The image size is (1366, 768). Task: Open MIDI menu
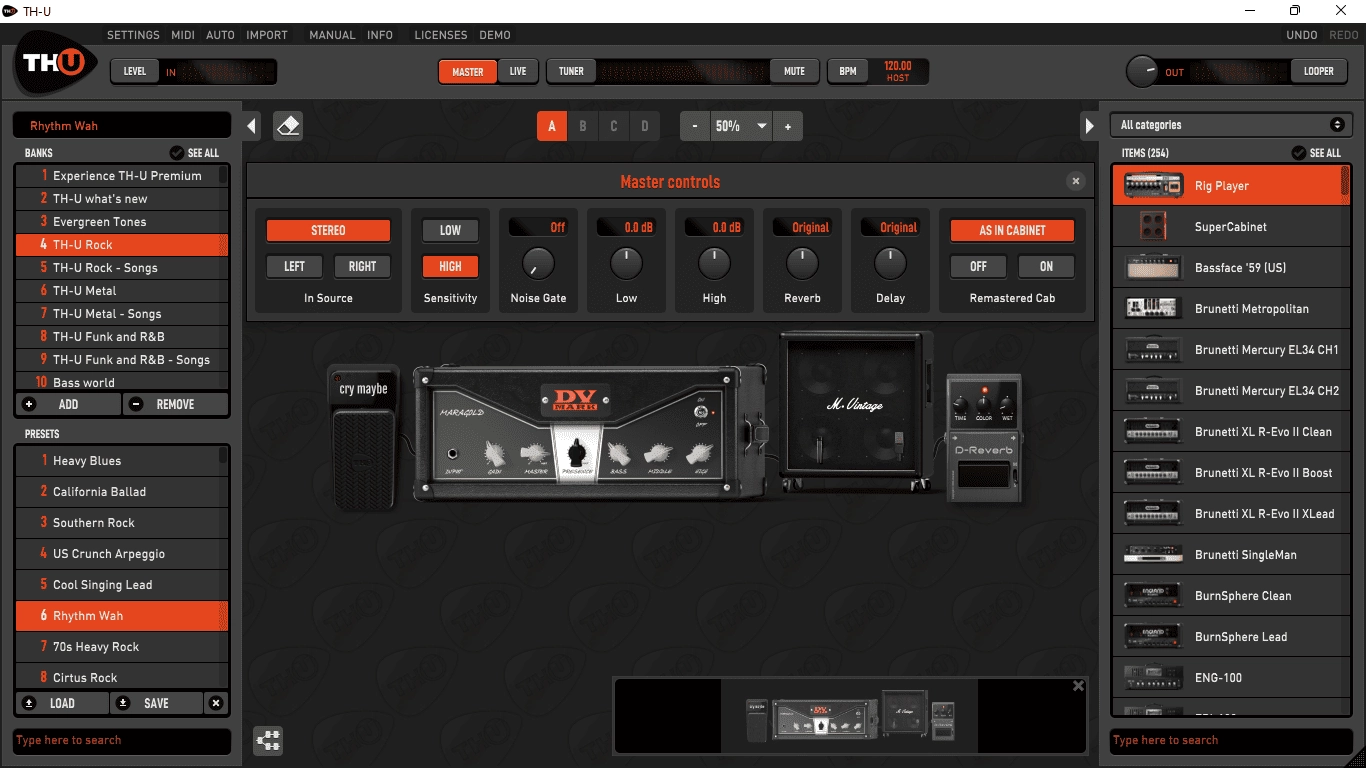tap(183, 35)
